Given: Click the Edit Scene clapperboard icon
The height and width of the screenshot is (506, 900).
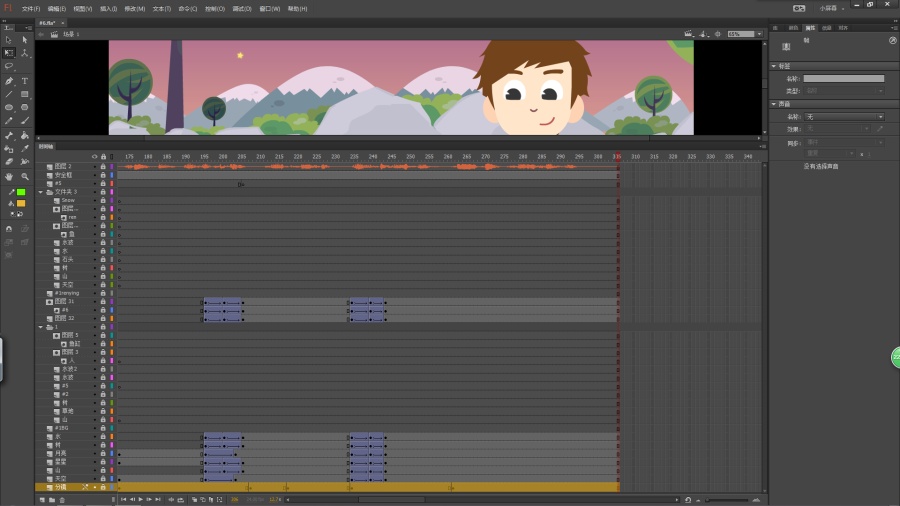Looking at the screenshot, I should (688, 34).
